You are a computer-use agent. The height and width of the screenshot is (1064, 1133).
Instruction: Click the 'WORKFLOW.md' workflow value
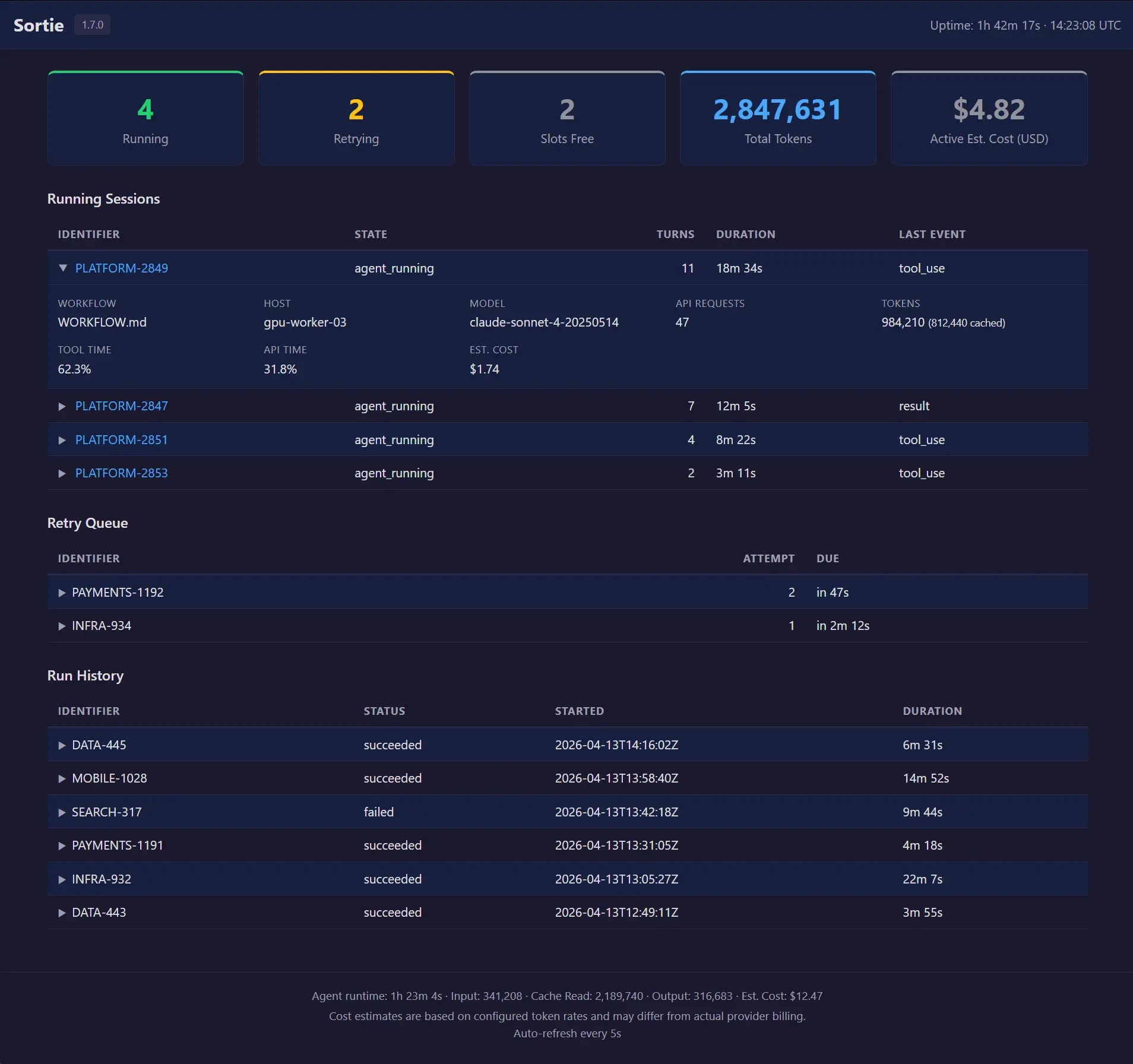click(x=102, y=322)
